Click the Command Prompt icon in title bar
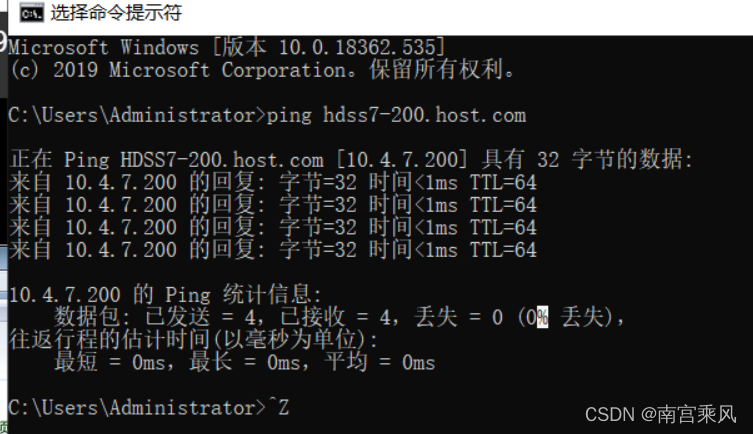 [31, 13]
